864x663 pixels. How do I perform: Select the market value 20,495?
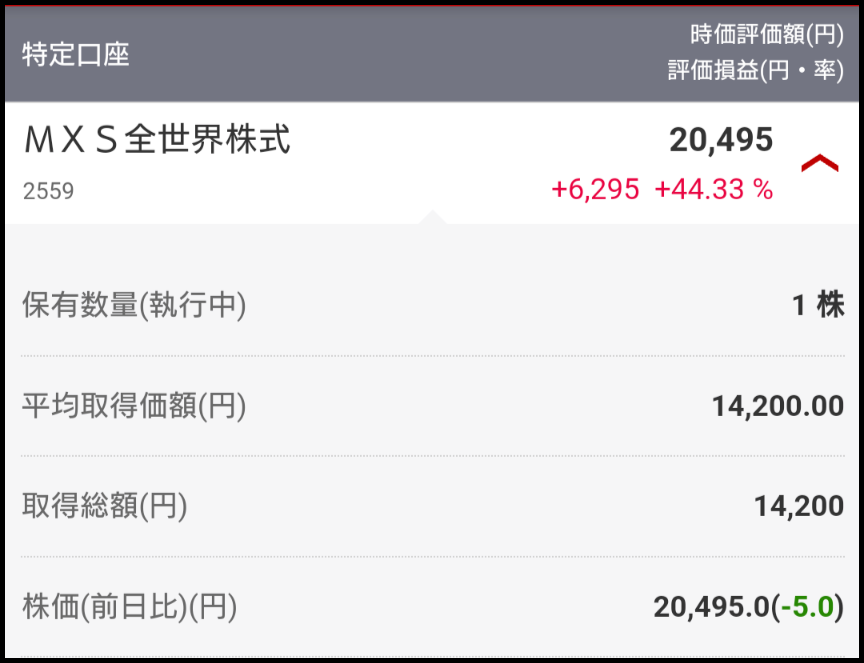pyautogui.click(x=721, y=141)
